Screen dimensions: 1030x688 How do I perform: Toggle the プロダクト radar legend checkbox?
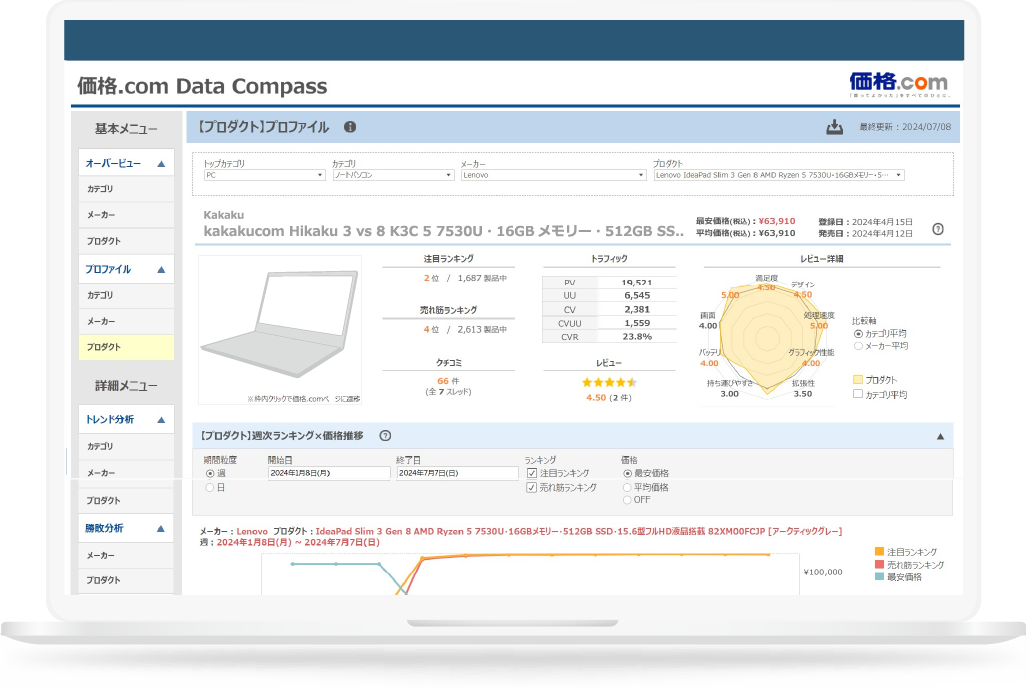click(857, 380)
